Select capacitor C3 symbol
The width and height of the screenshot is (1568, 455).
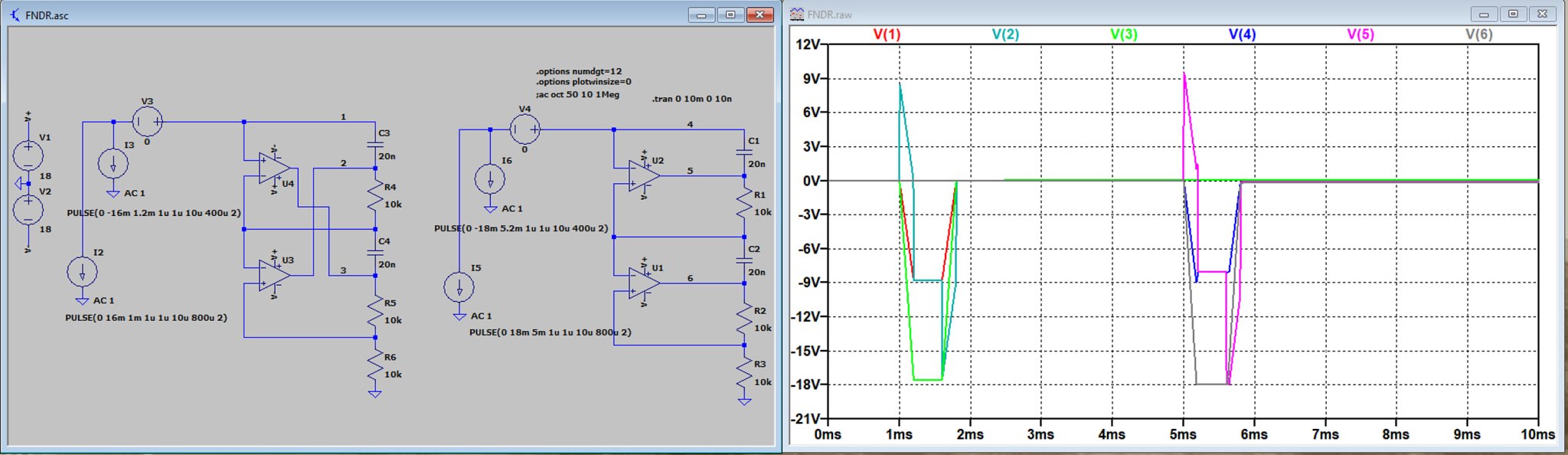click(375, 144)
